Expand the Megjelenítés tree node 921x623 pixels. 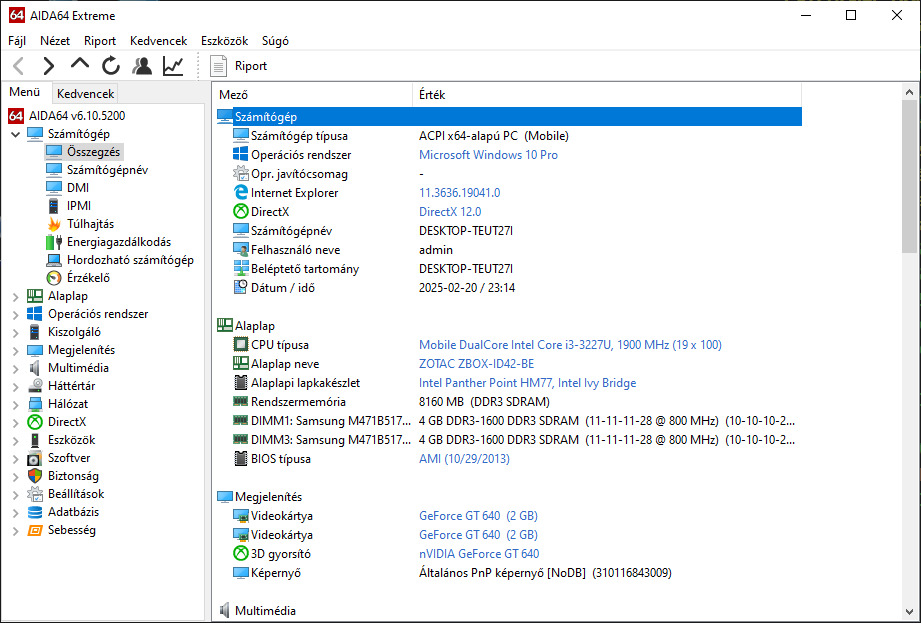(x=15, y=350)
